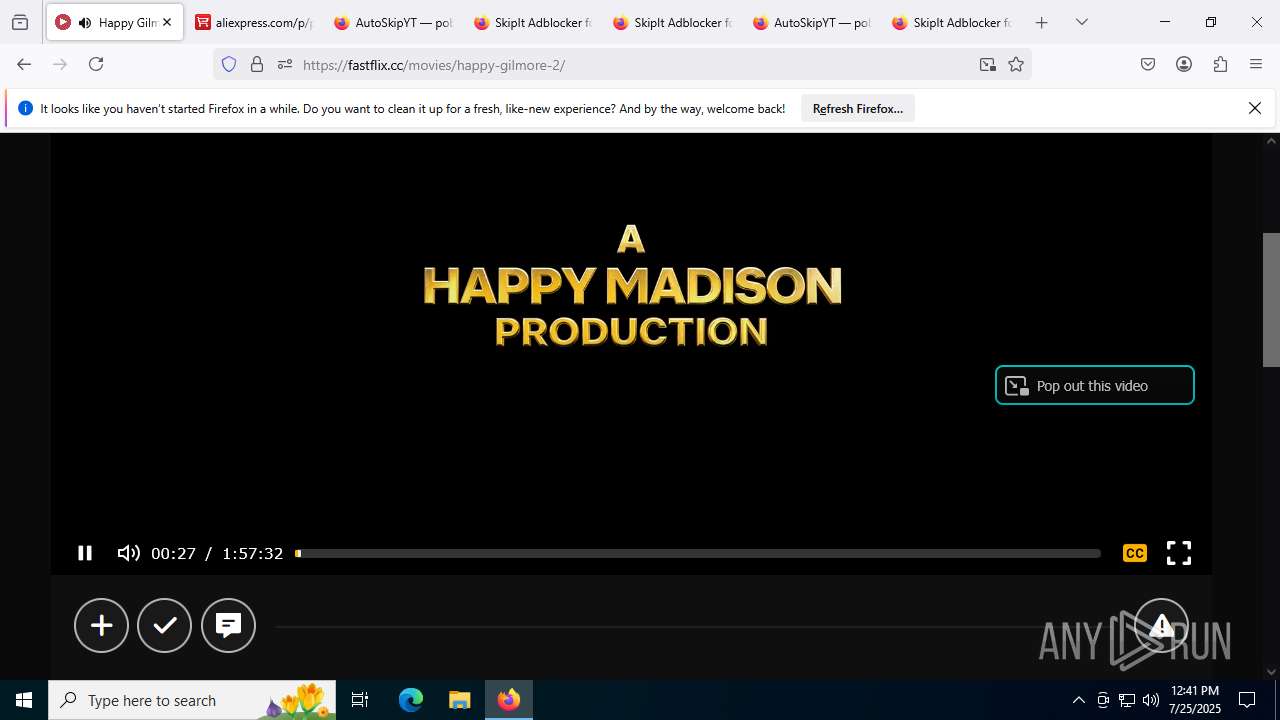Reload the current page
This screenshot has width=1280, height=720.
[96, 64]
